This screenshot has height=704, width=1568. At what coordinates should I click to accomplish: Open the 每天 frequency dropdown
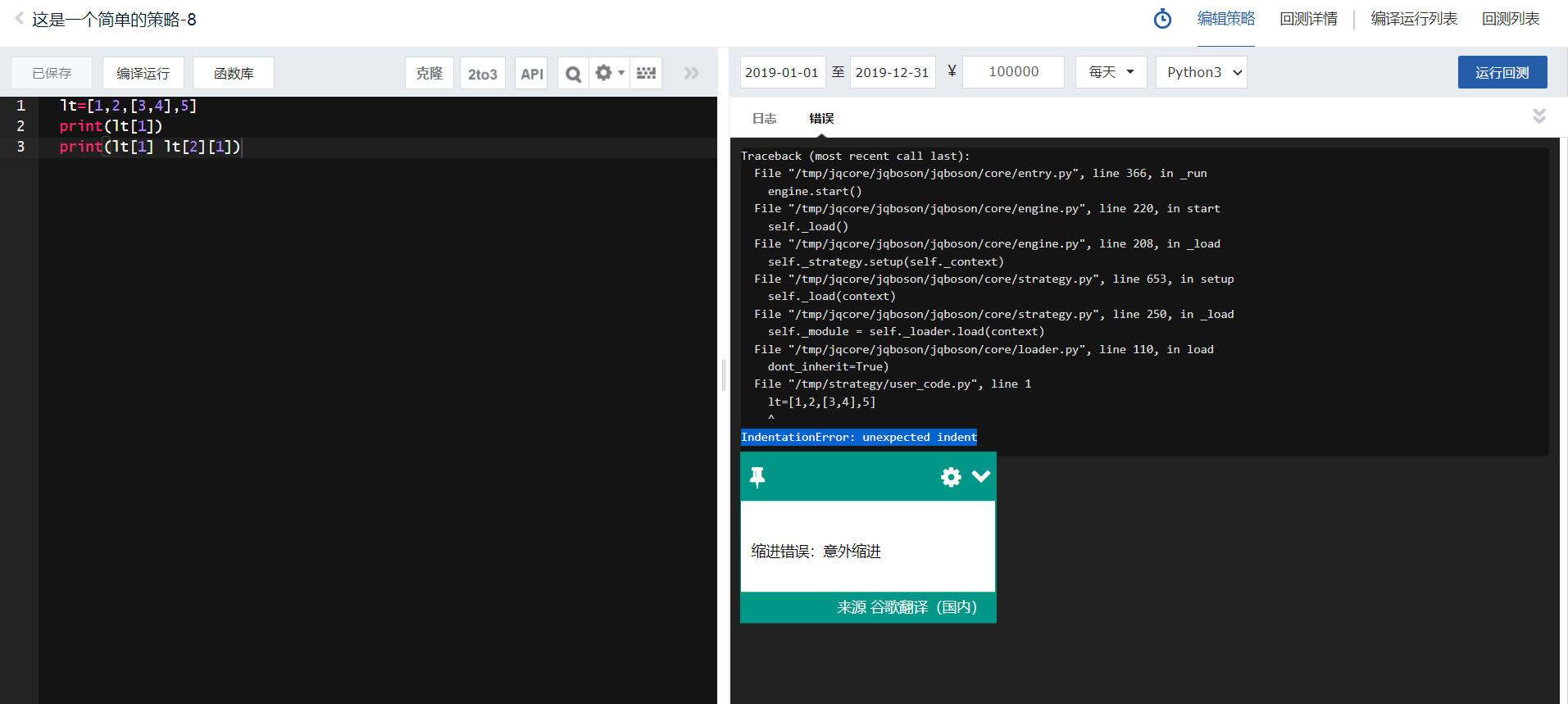click(x=1111, y=72)
